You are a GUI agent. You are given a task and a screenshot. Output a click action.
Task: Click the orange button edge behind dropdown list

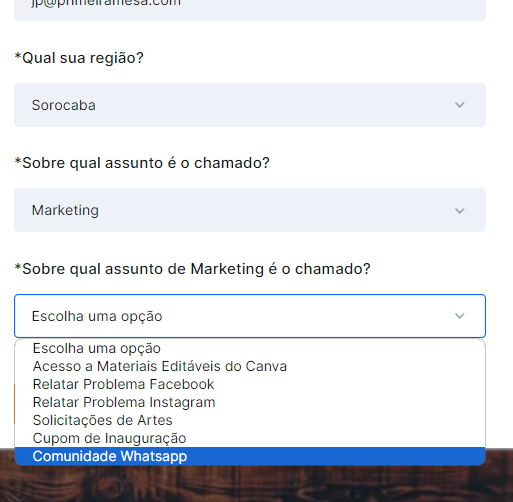pos(14,404)
